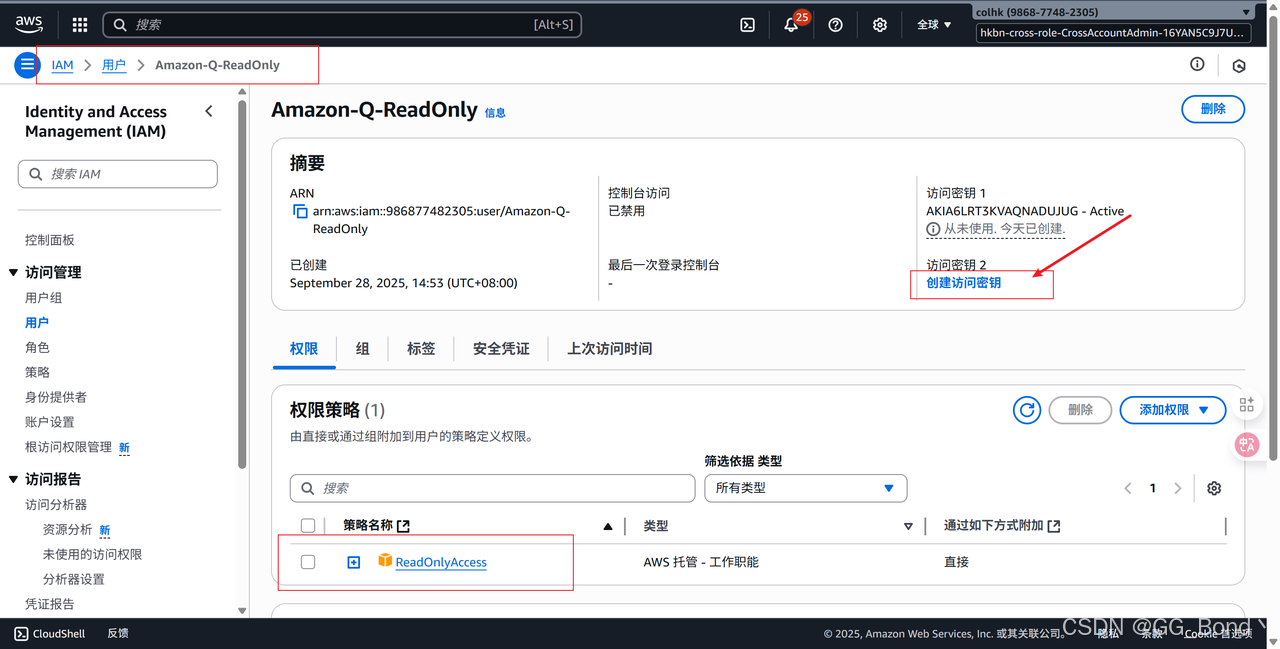This screenshot has height=649, width=1280.
Task: Go to IAM breadcrumb link
Action: pos(62,65)
